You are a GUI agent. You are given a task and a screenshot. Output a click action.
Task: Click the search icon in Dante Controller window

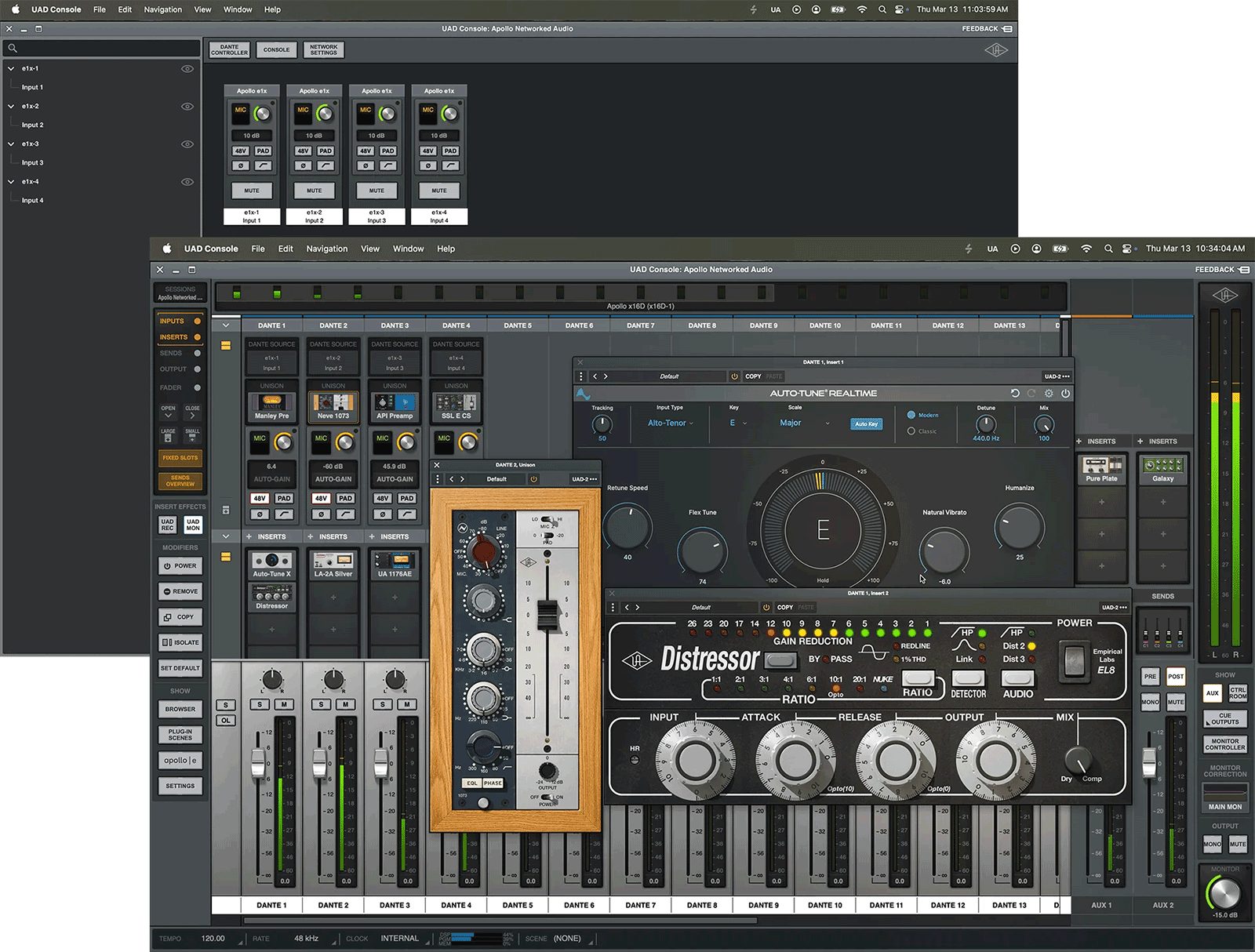click(13, 49)
